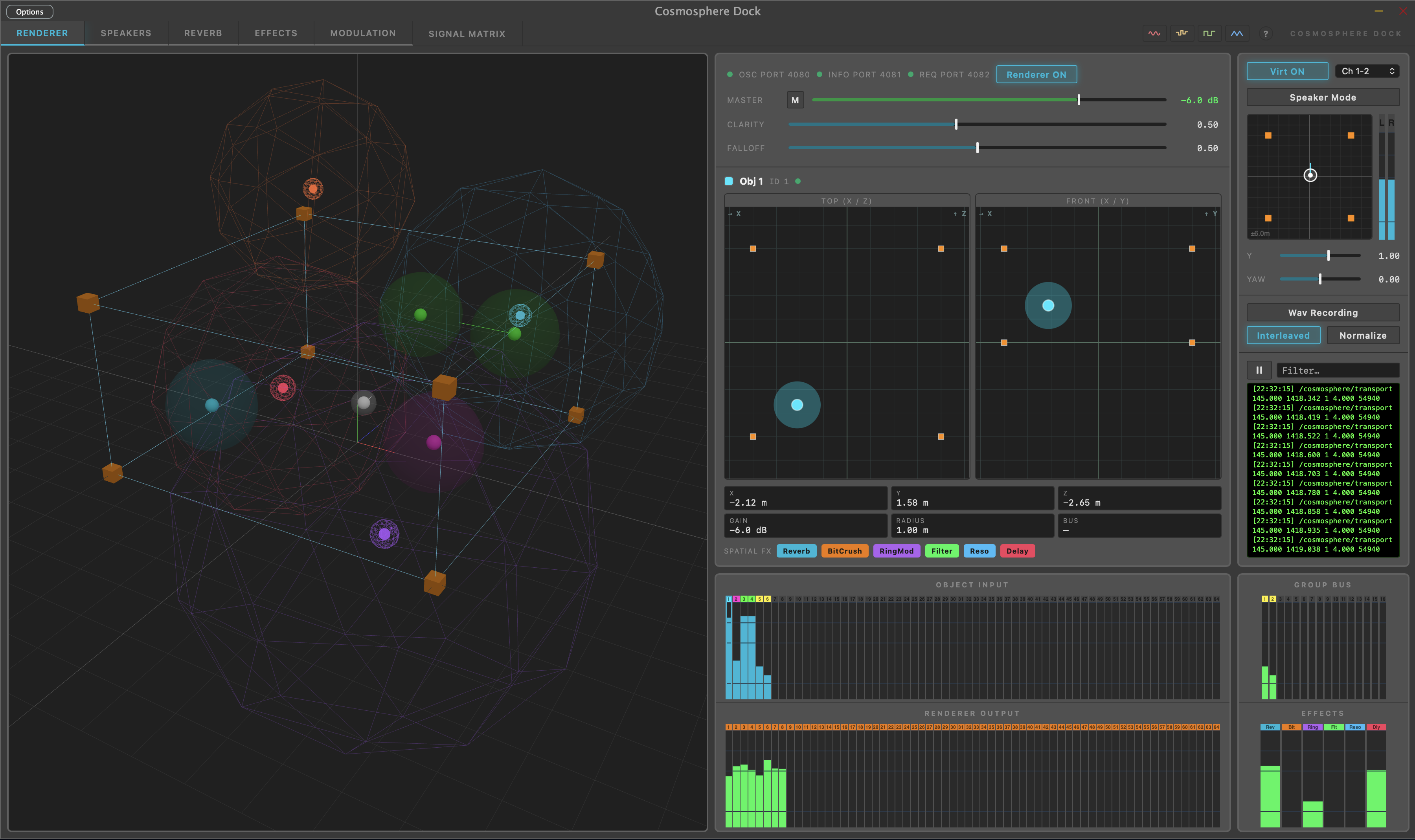Click the red wireframe object in 3D view
The height and width of the screenshot is (840, 1415).
click(x=283, y=388)
